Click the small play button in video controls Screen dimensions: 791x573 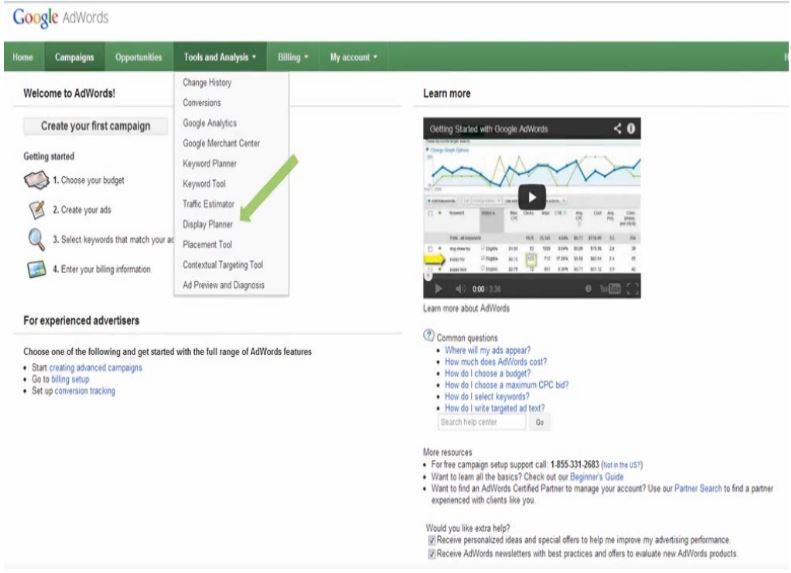[438, 289]
